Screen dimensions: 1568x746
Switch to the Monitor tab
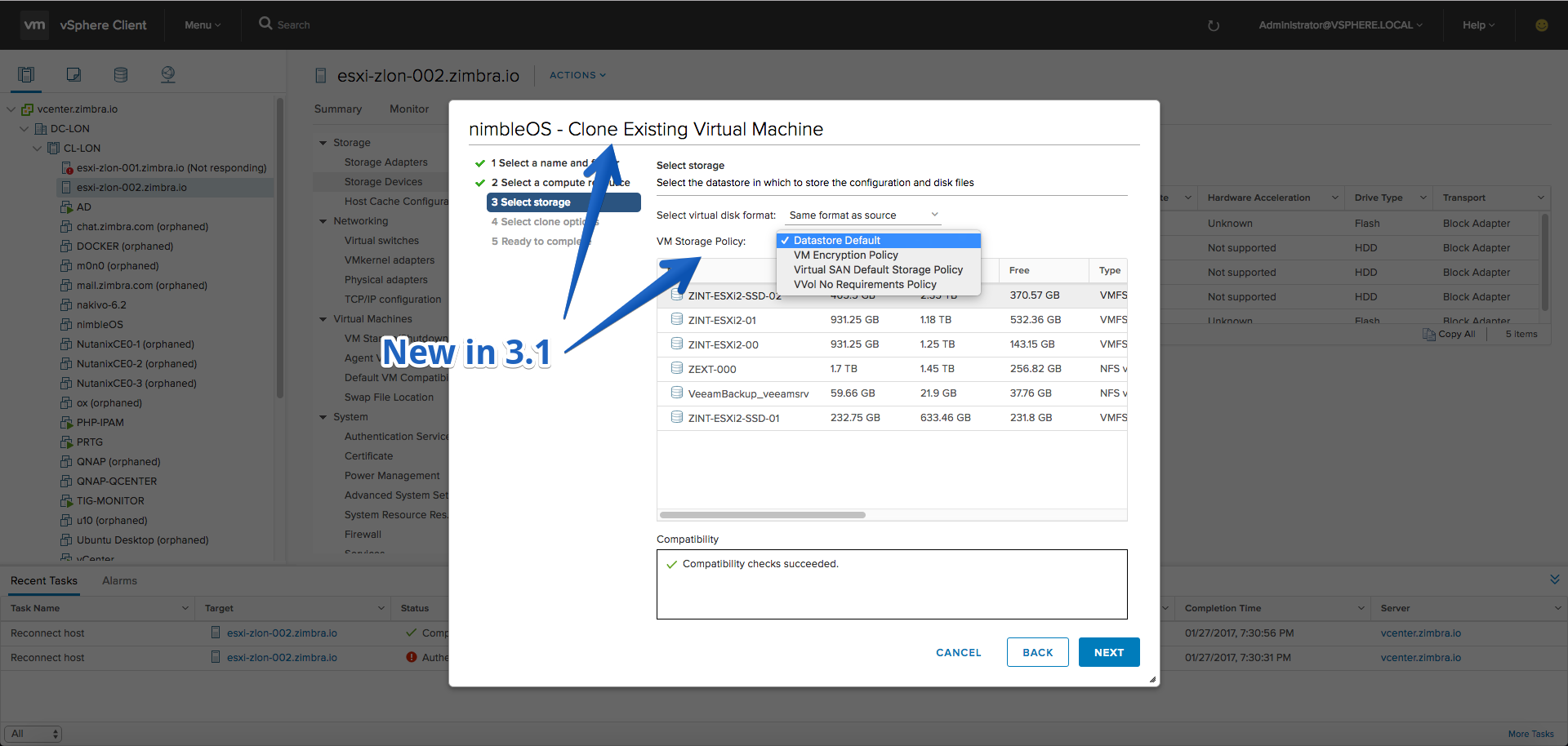[x=409, y=109]
